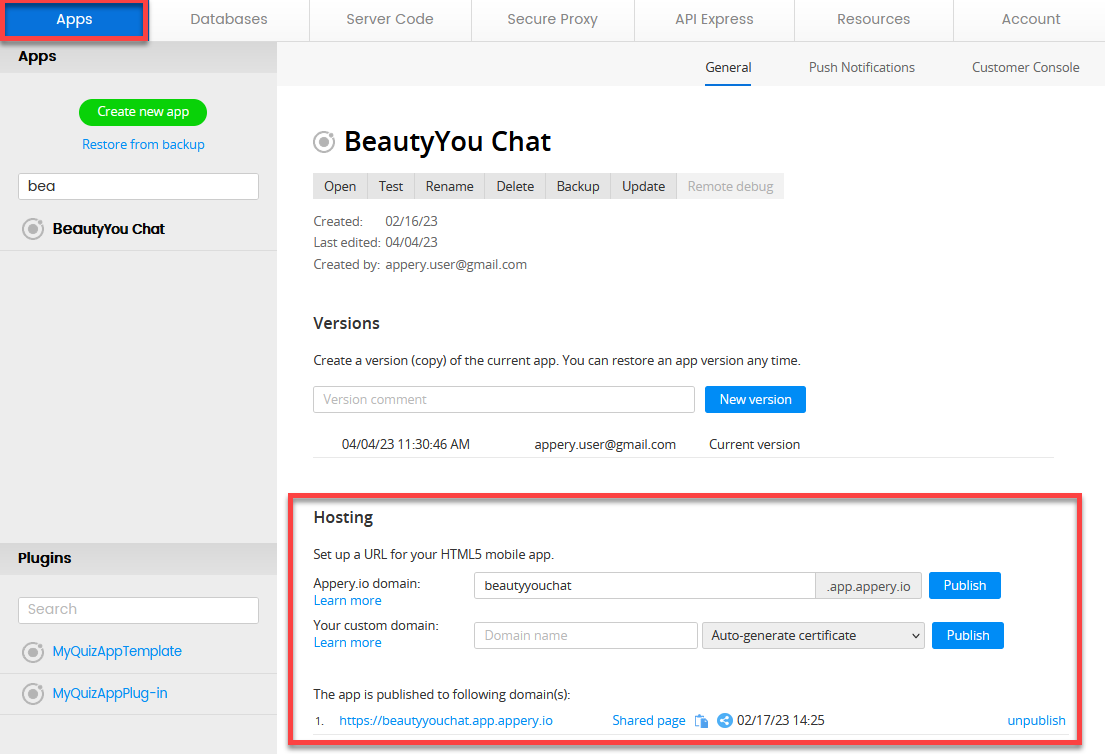Image resolution: width=1105 pixels, height=754 pixels.
Task: Switch to the Apps tab
Action: point(74,20)
